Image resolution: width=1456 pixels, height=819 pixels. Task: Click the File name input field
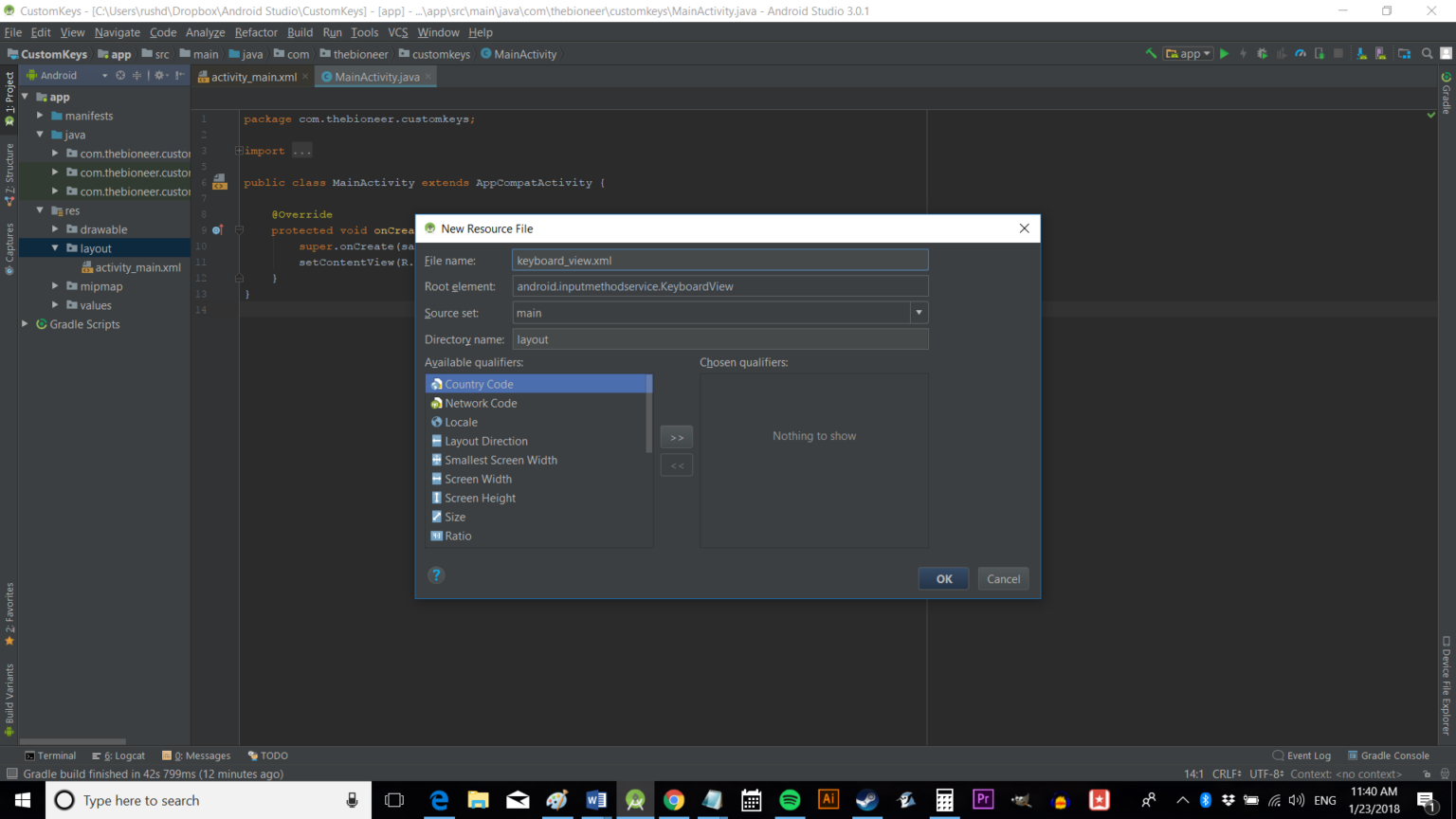[719, 261]
